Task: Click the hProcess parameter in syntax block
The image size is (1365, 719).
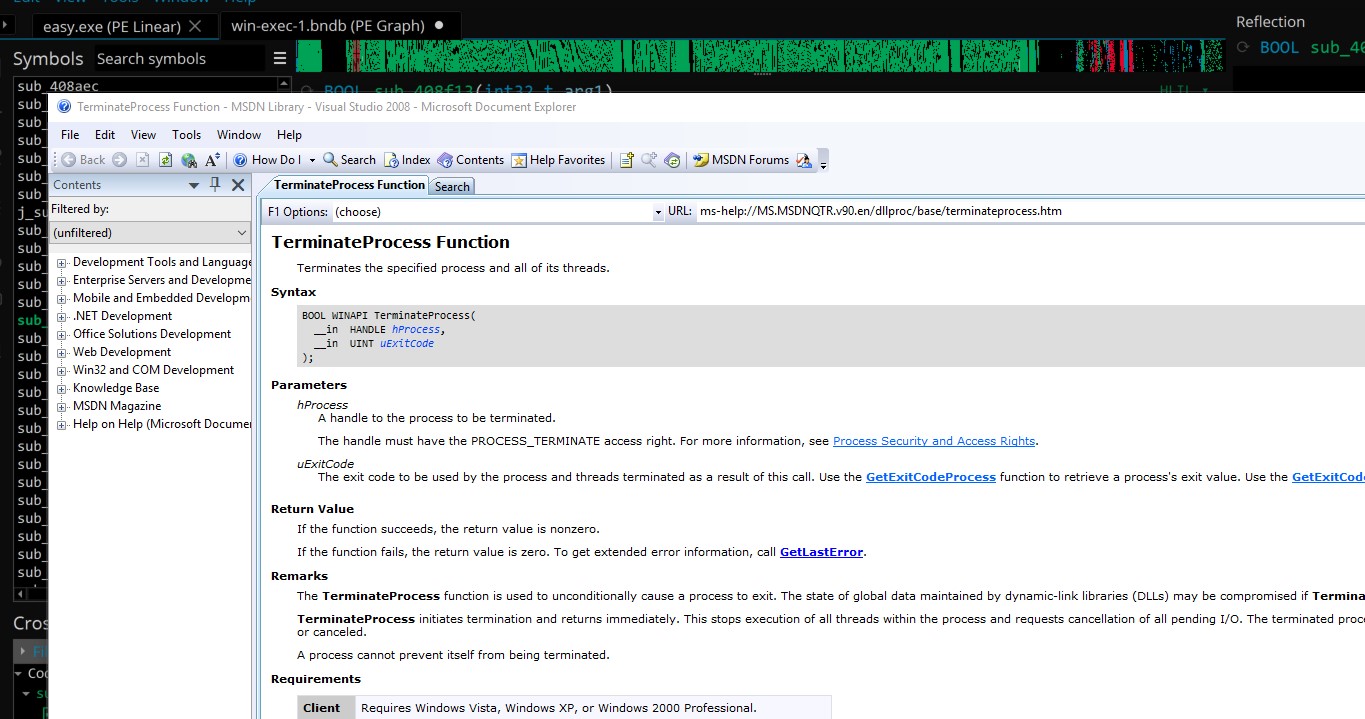Action: (415, 329)
